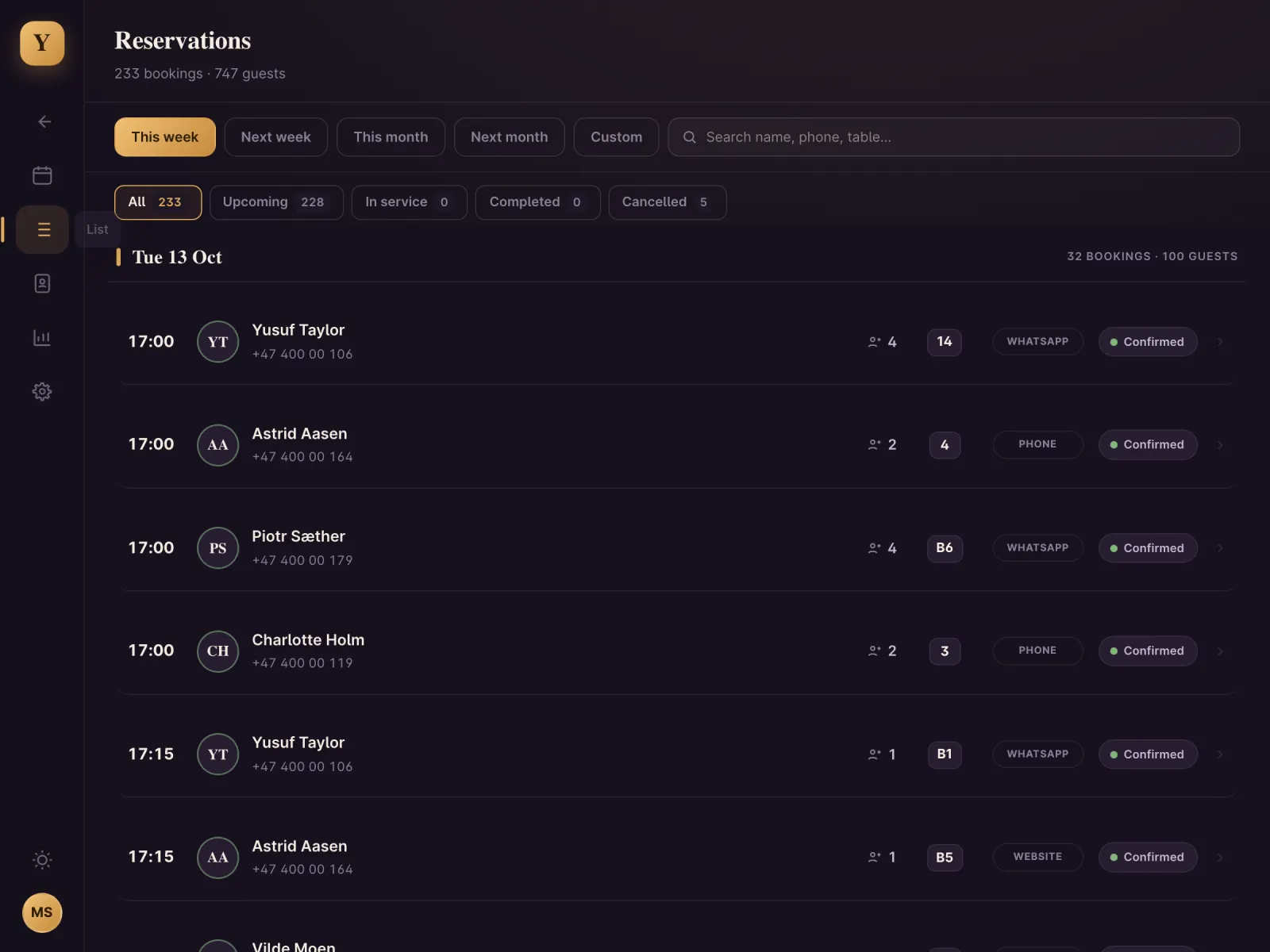The image size is (1270, 952).
Task: Click WHATSAPP tag on 17:00 Yusuf Taylor
Action: [1037, 342]
